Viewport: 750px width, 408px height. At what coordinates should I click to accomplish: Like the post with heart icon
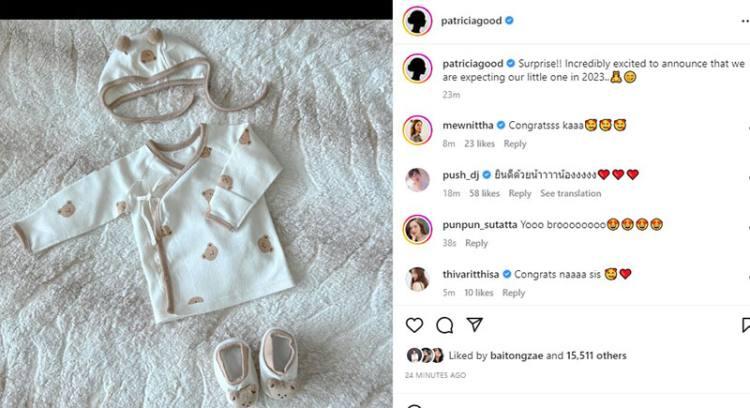point(414,325)
